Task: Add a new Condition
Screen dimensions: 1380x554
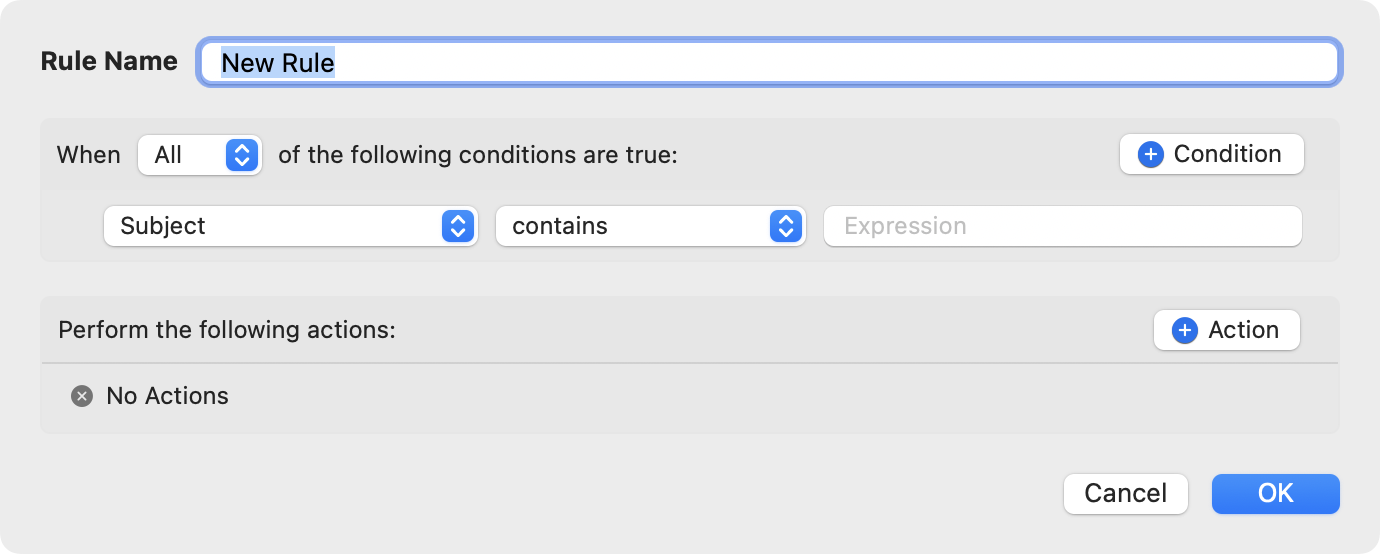Action: (x=1212, y=155)
